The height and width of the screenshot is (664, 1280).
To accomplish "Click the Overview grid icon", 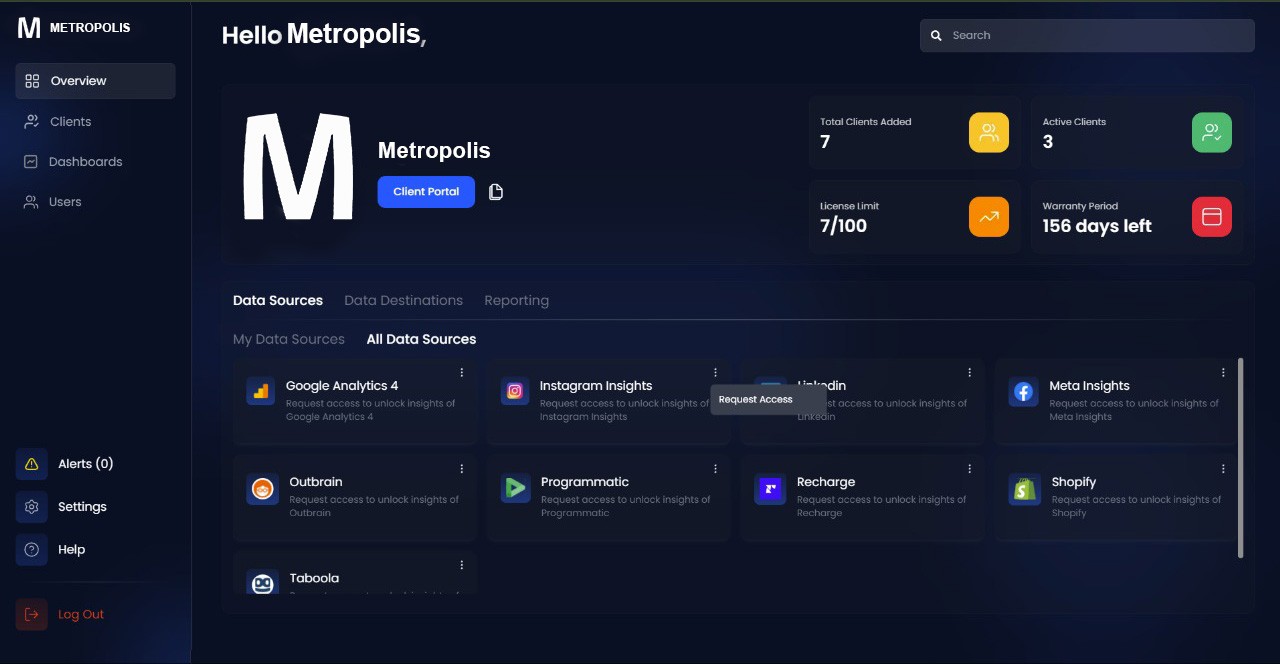I will 32,81.
